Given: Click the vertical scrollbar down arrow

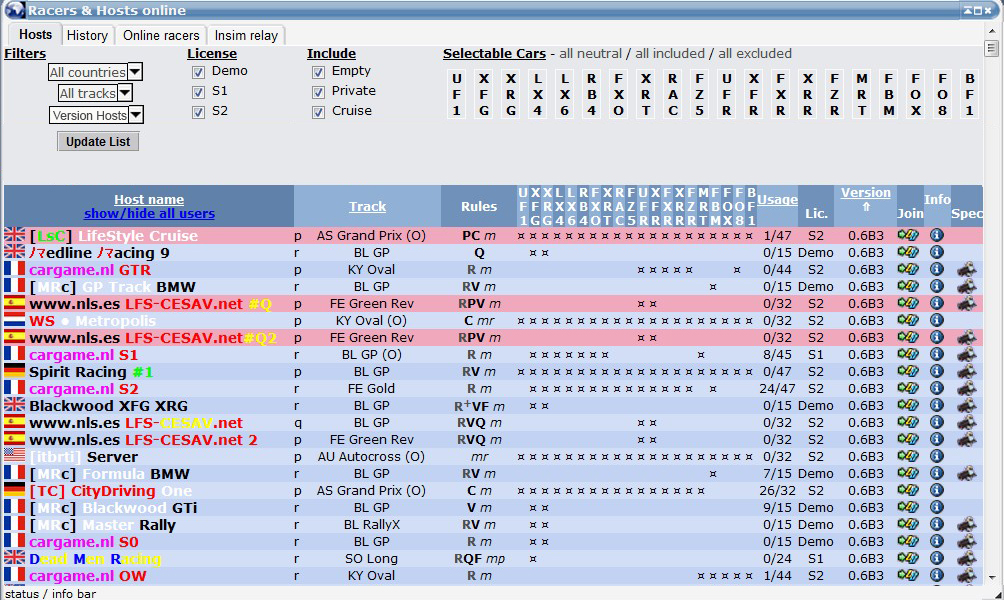Looking at the screenshot, I should point(992,576).
